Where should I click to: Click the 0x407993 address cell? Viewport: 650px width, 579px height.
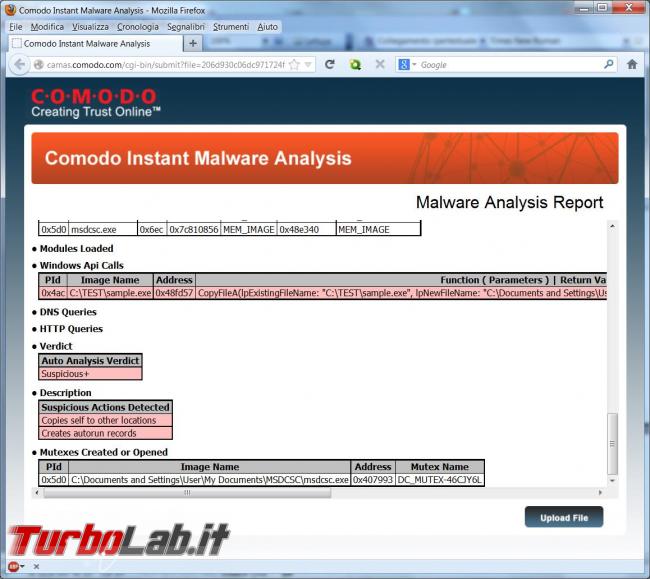point(373,480)
